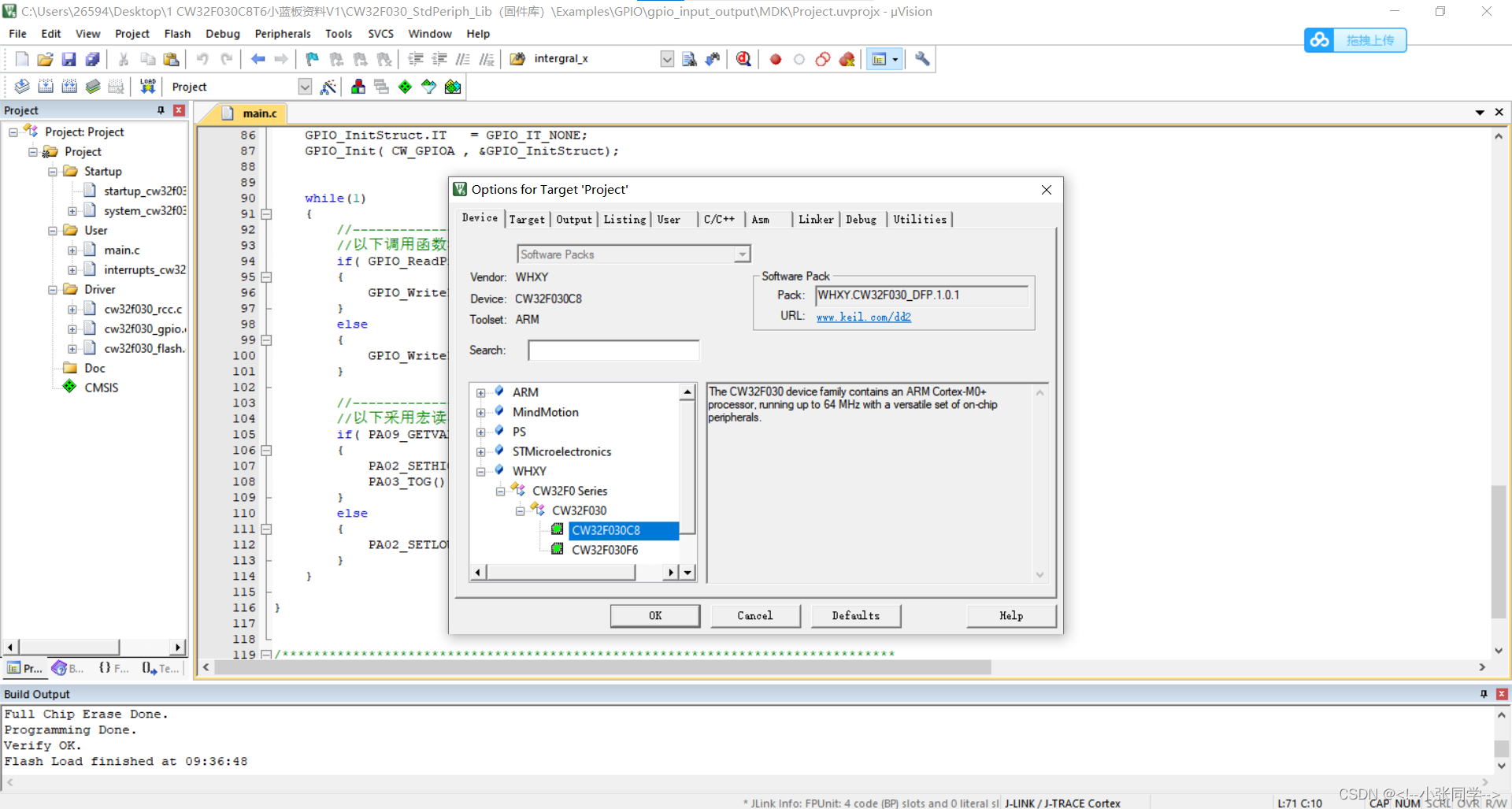Open the window layout dropdown in toolbar
This screenshot has height=809, width=1512.
(895, 59)
